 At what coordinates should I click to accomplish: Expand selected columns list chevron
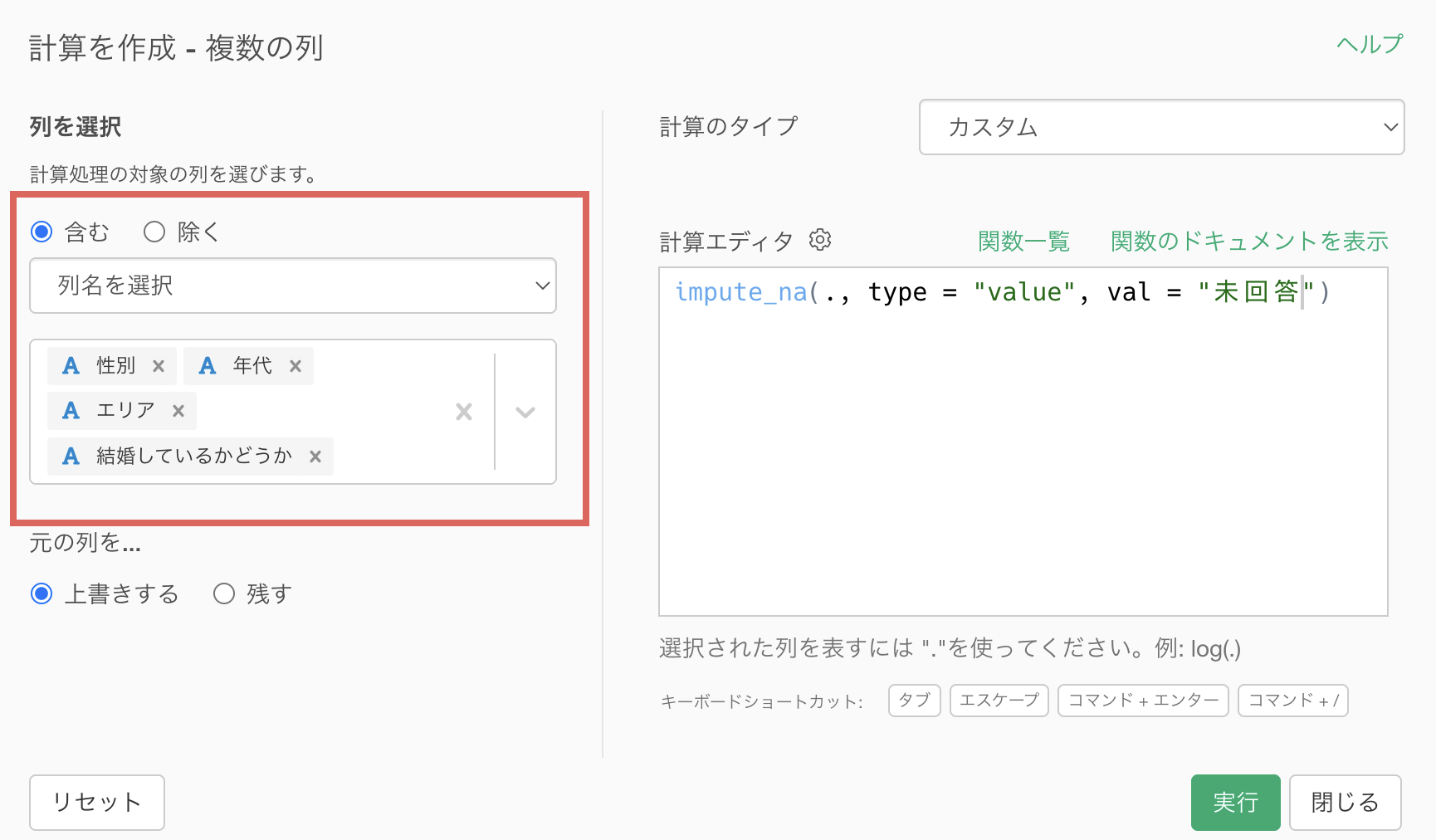point(525,412)
